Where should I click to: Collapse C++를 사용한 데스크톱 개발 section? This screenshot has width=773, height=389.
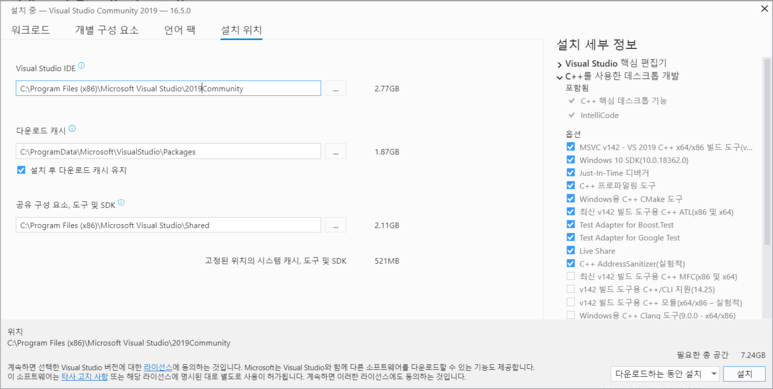point(560,77)
